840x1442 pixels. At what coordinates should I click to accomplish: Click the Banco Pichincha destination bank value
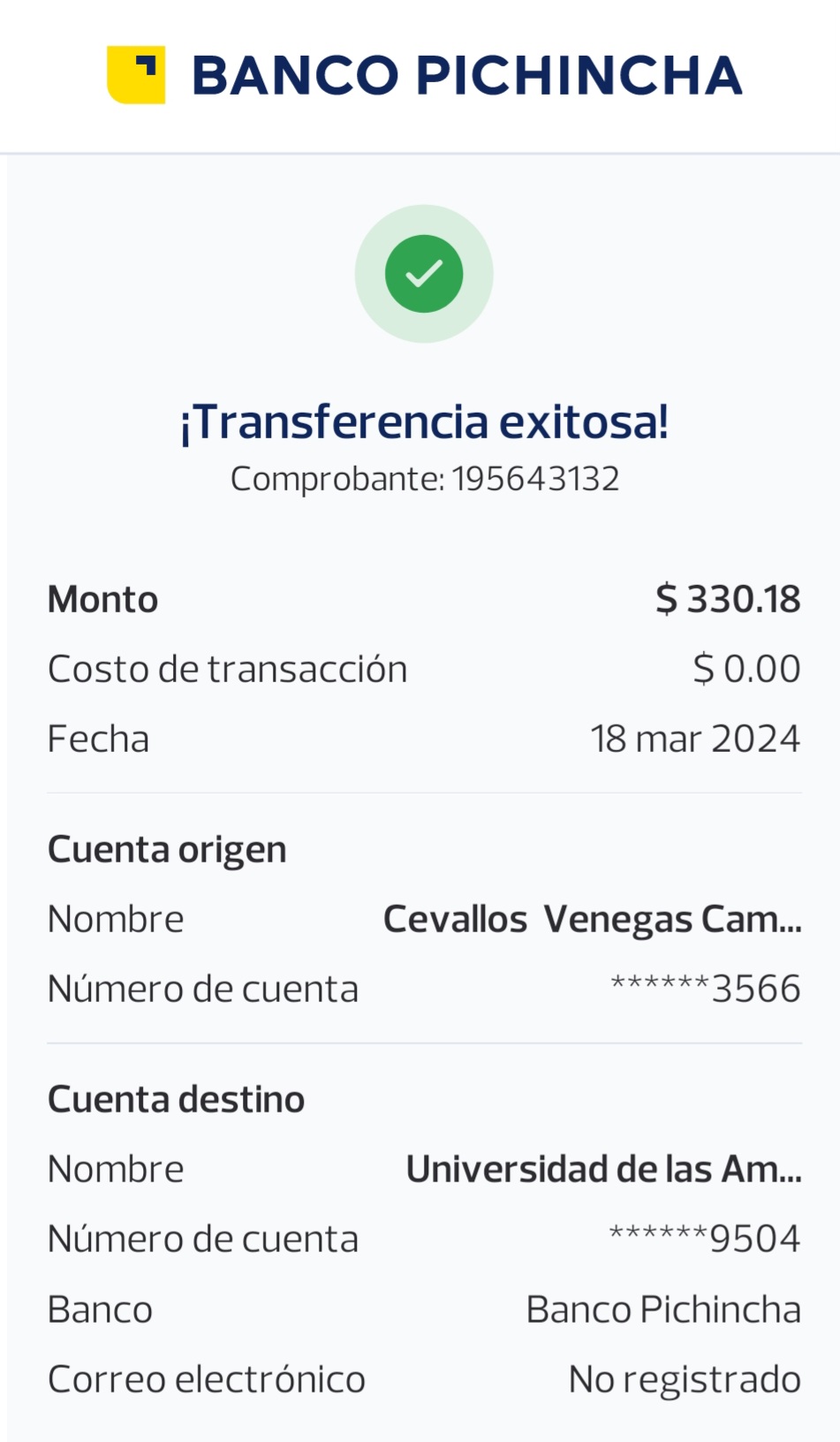(x=663, y=1309)
